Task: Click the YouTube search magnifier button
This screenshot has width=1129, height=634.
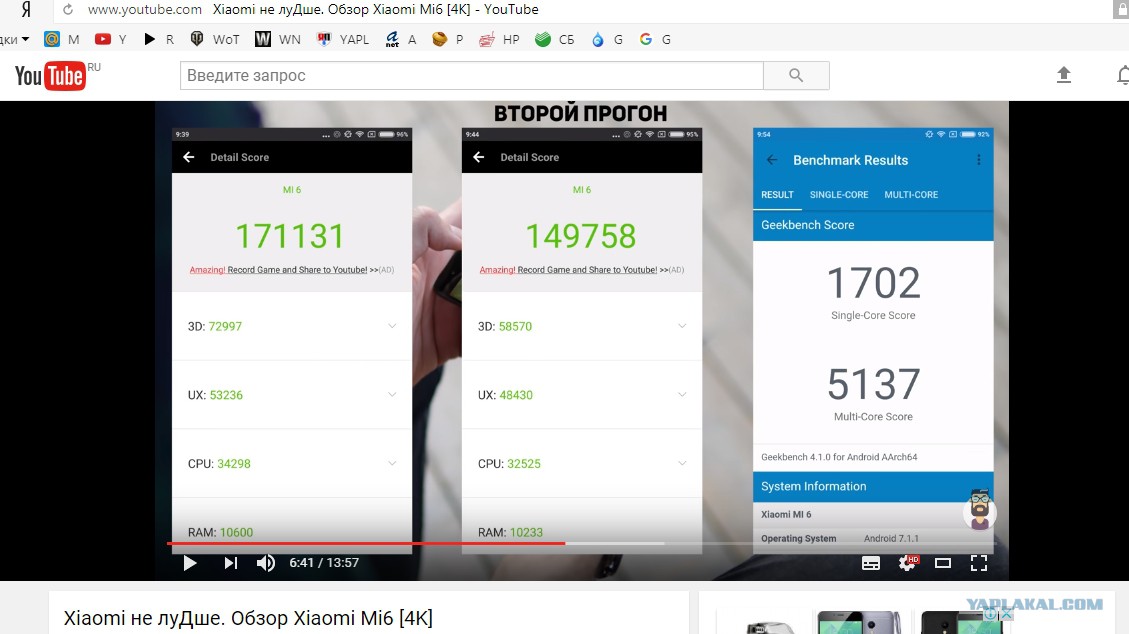Action: tap(796, 76)
